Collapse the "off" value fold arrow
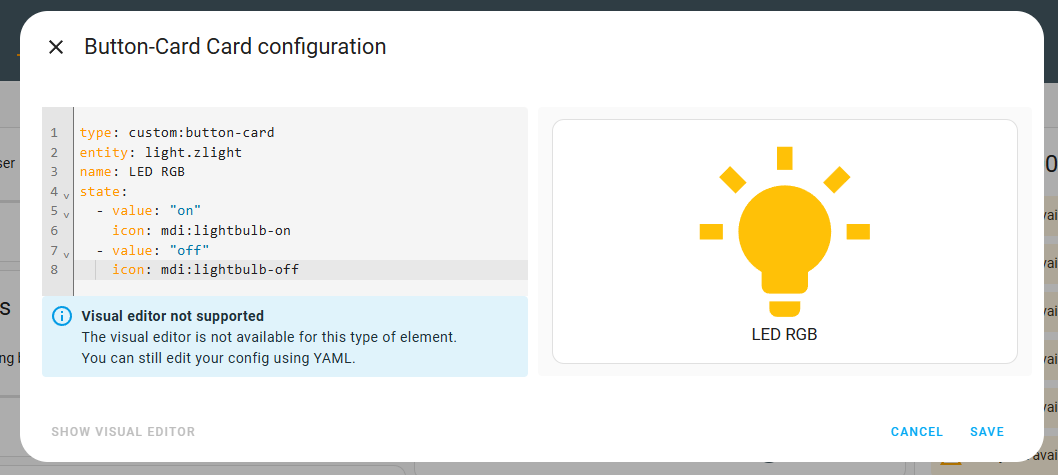1058x475 pixels. 66,254
